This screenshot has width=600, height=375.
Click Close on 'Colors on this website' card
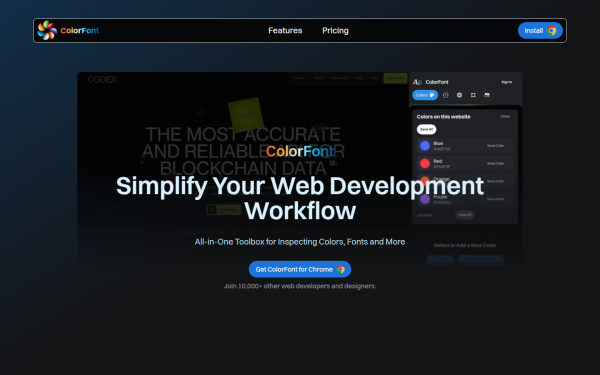click(x=505, y=116)
